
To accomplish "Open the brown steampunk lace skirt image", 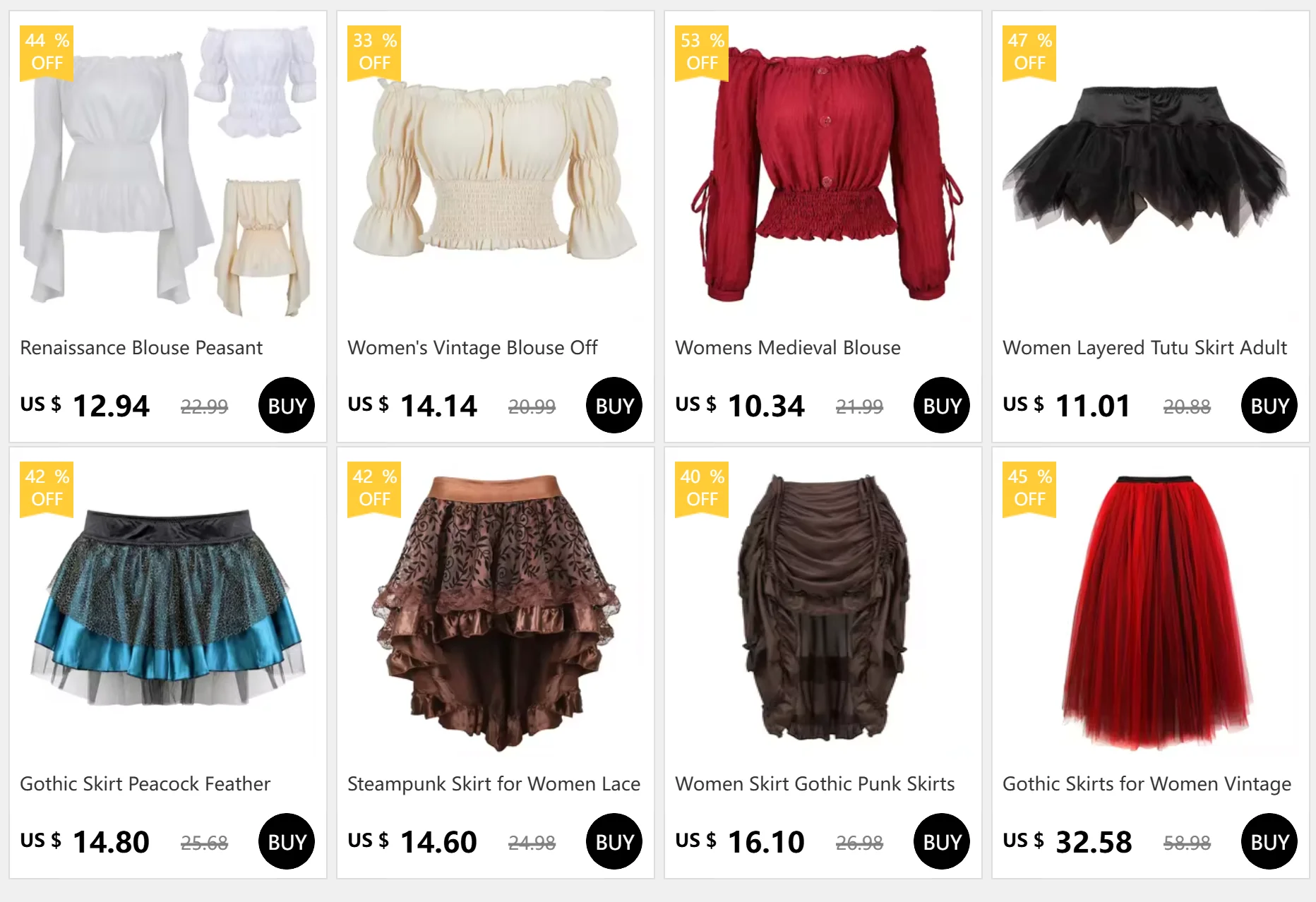I will [x=496, y=607].
